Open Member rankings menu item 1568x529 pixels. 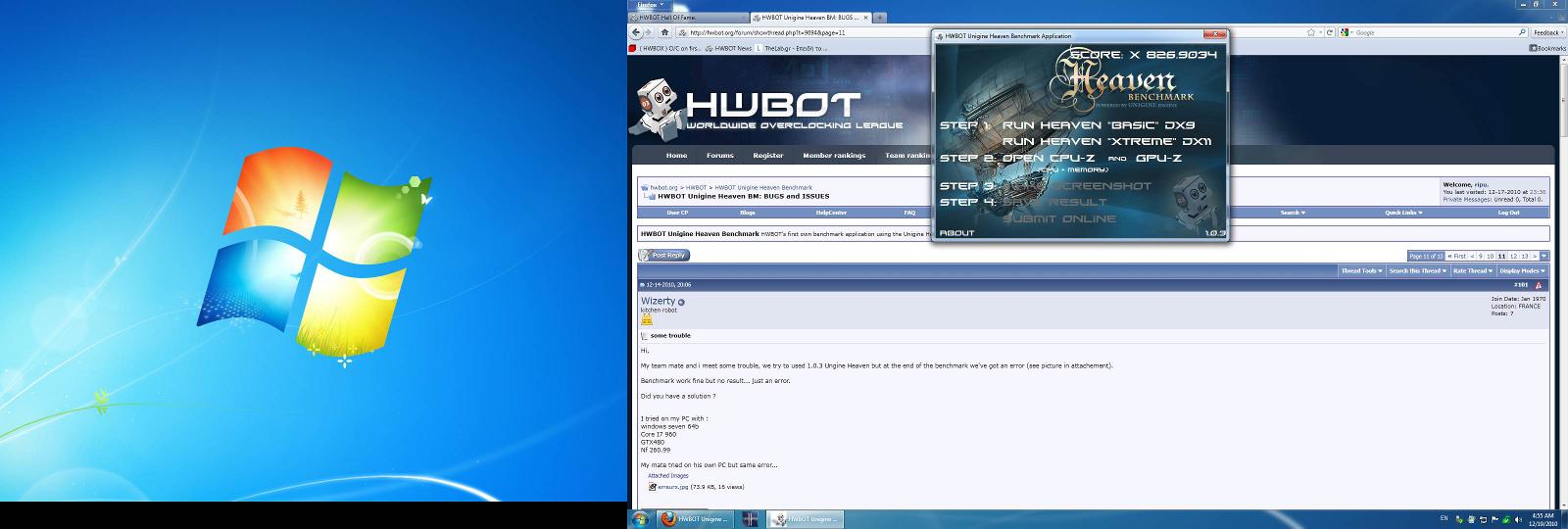click(x=834, y=155)
